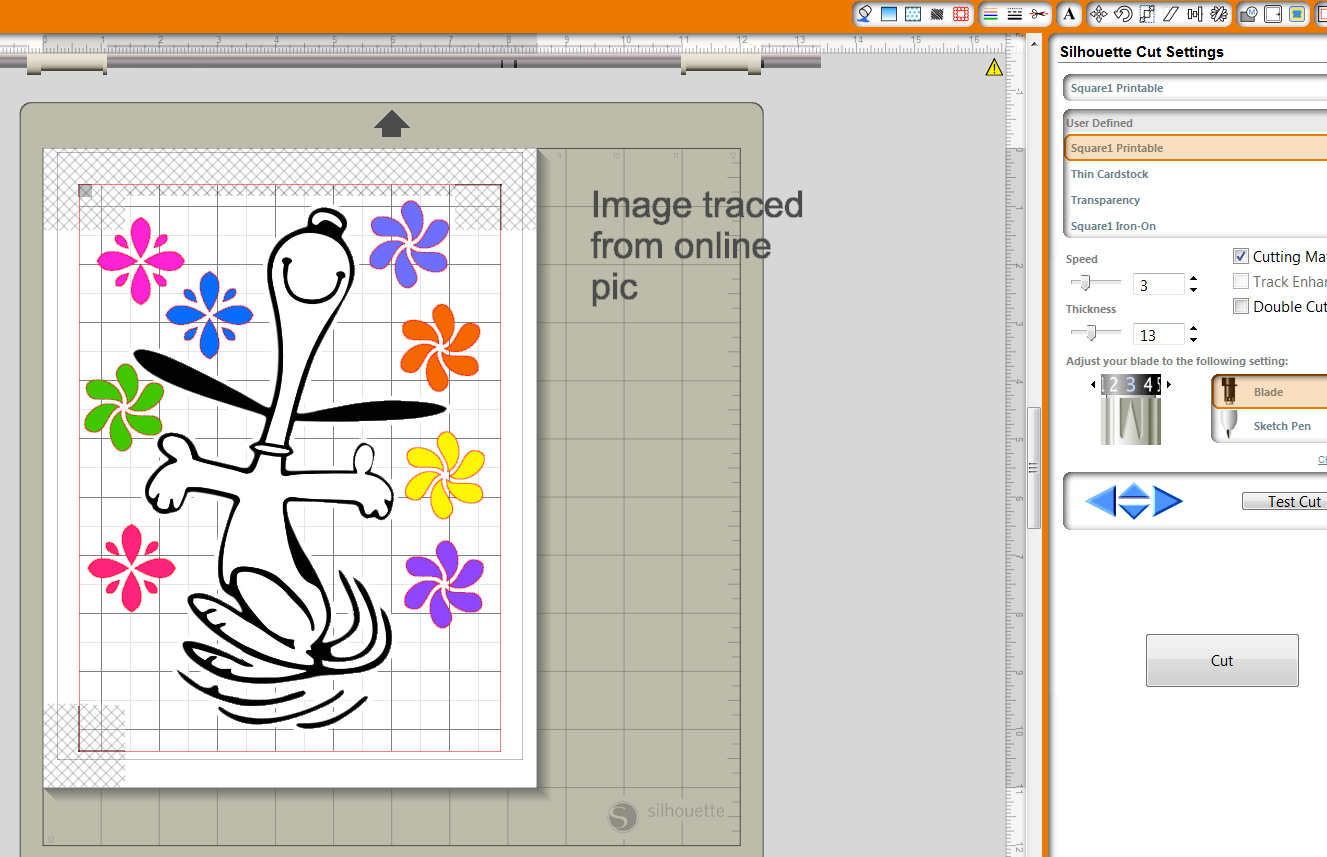Viewport: 1327px width, 857px height.
Task: Select the 'Image traced from online pic' text
Action: tap(697, 245)
